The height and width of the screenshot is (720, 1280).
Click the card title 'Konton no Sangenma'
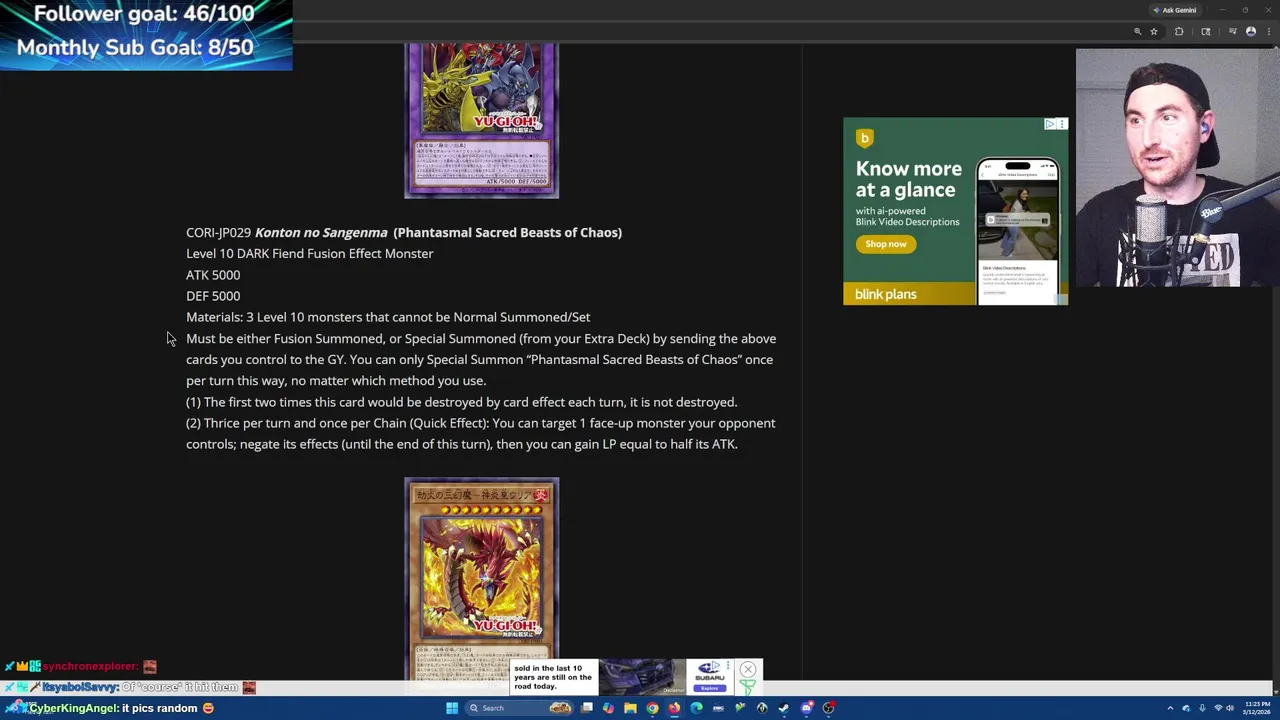coord(320,232)
